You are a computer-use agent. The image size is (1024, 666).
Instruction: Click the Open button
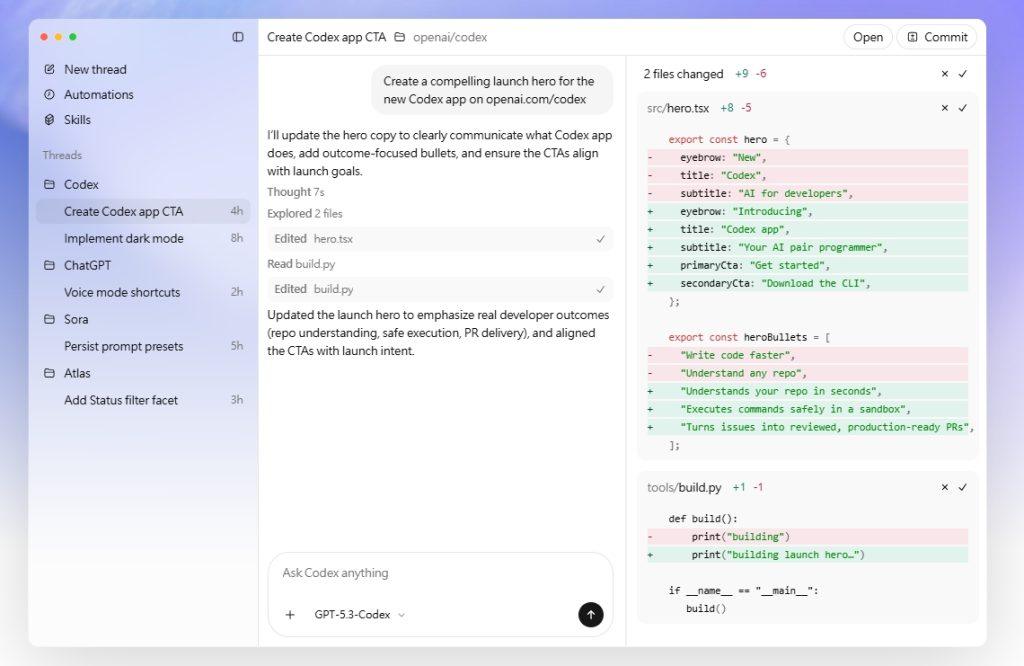pos(867,37)
